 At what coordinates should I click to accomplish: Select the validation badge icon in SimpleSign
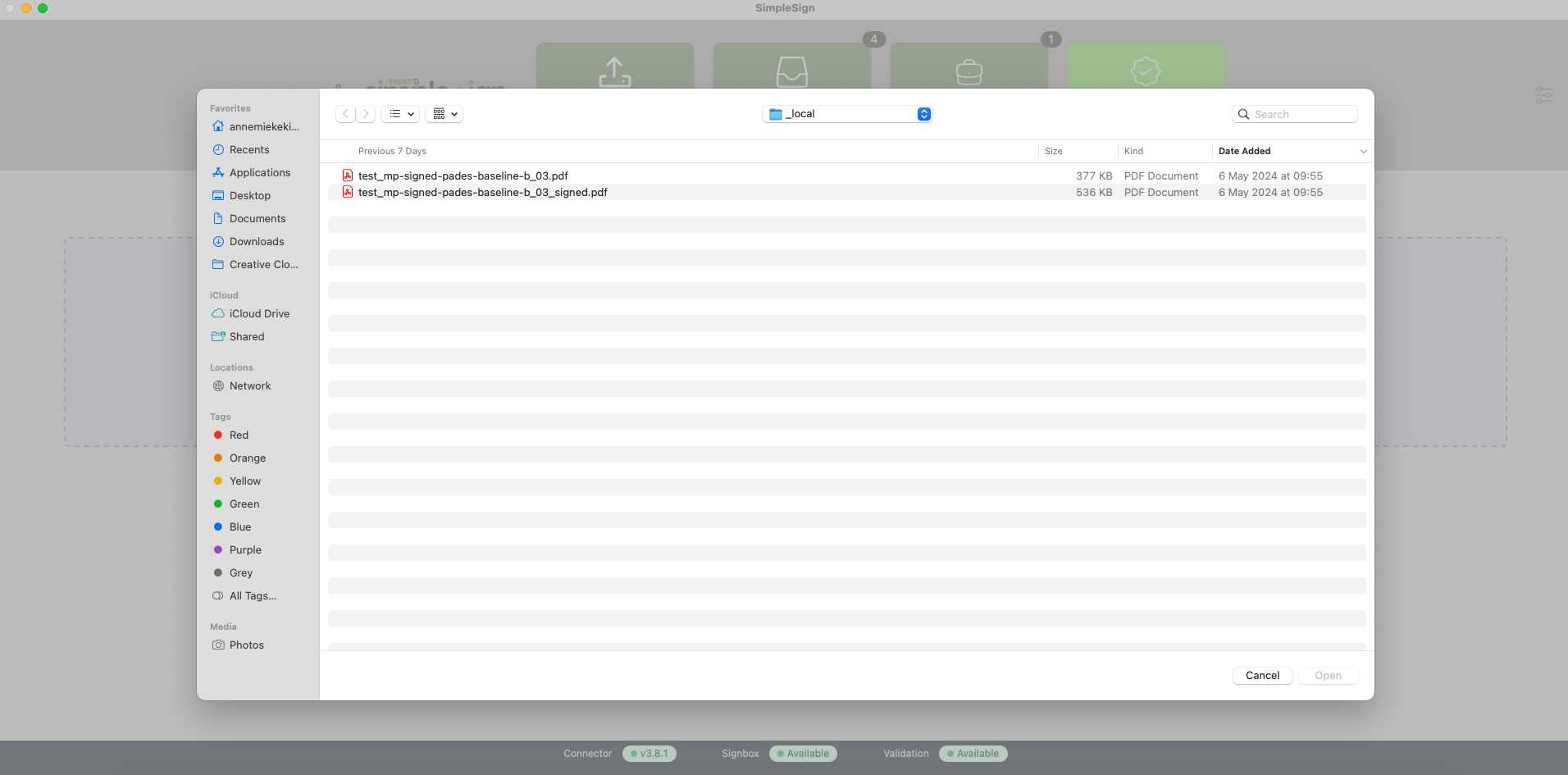coord(1145,71)
